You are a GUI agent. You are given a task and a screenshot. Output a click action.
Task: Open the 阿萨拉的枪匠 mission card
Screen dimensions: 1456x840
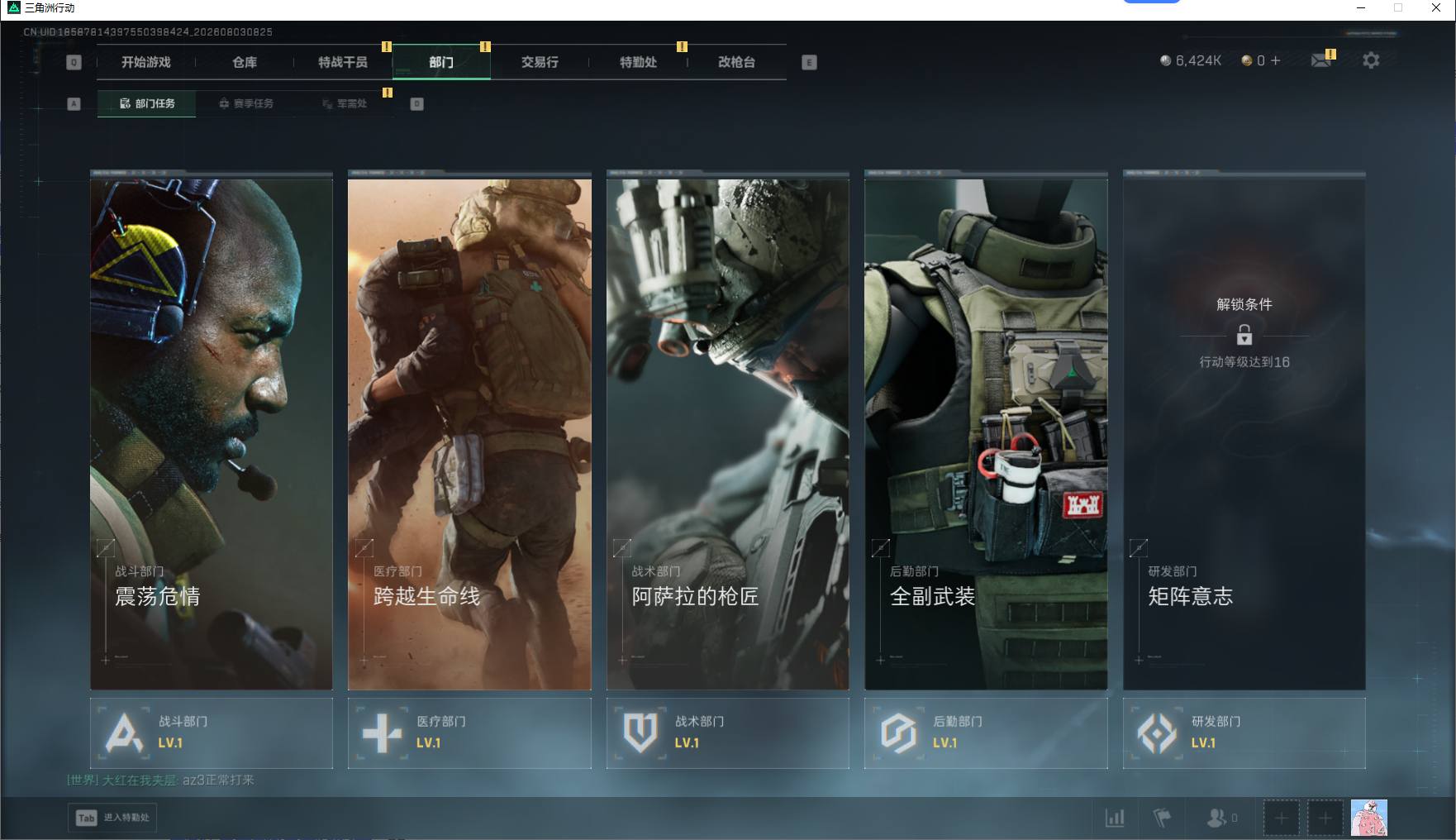pos(728,434)
